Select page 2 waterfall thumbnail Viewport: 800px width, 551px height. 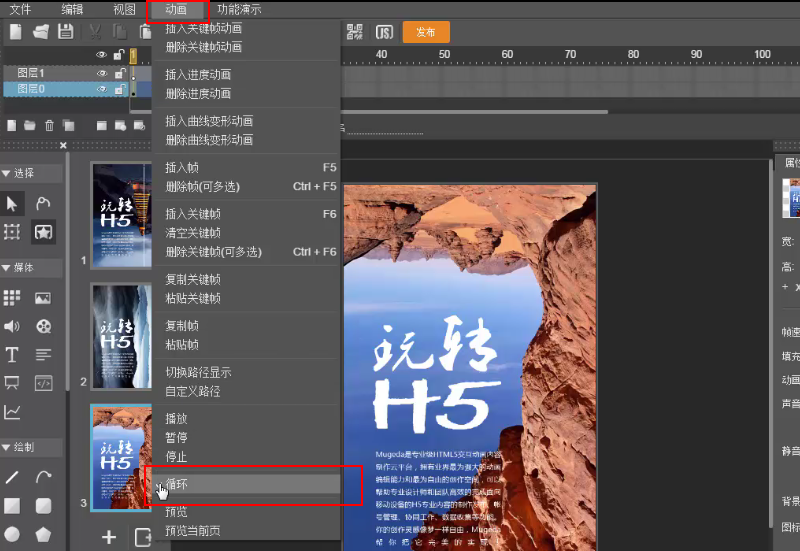point(121,336)
